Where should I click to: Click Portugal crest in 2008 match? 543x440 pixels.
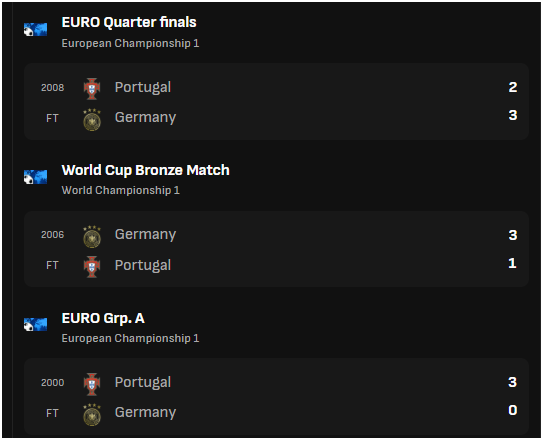click(x=92, y=89)
